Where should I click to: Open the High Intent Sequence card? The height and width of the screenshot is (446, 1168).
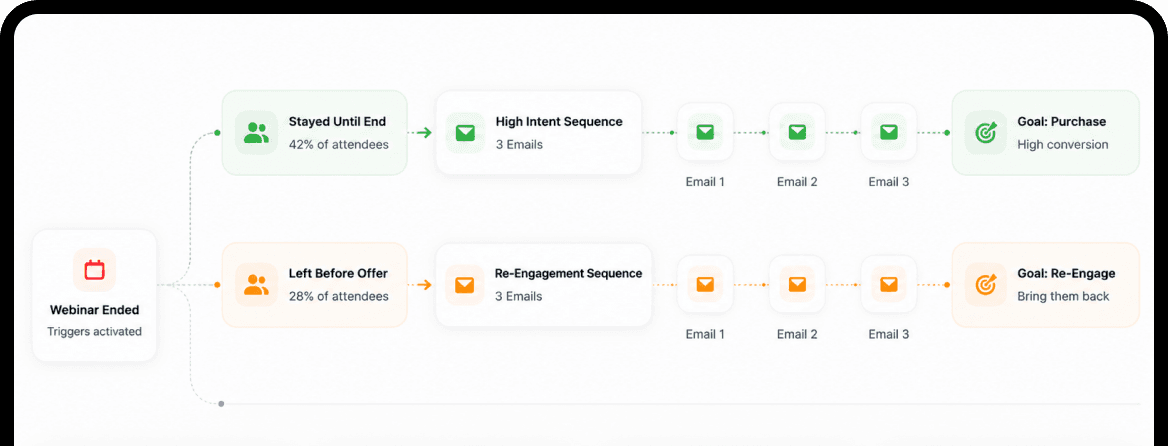click(539, 133)
